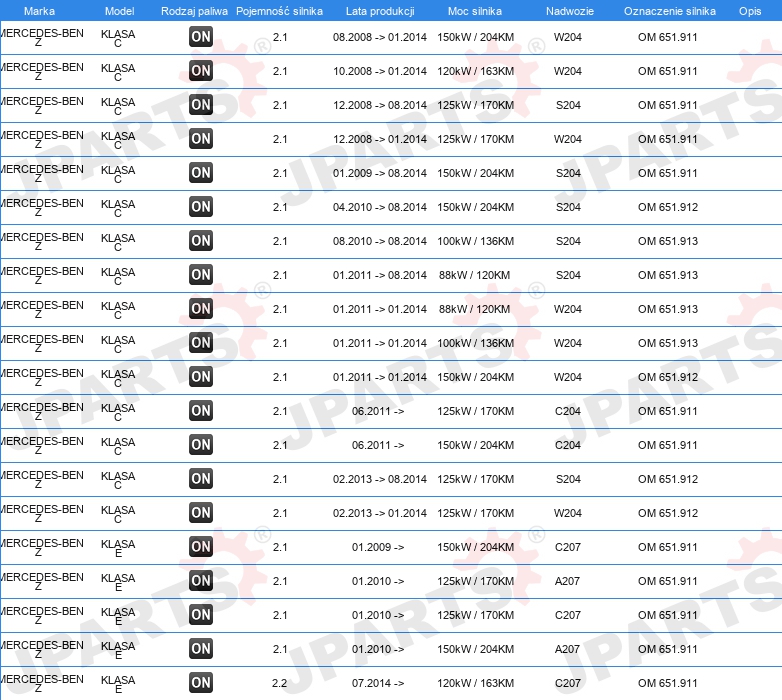Click the ON icon in the 08.2010 row

click(201, 241)
